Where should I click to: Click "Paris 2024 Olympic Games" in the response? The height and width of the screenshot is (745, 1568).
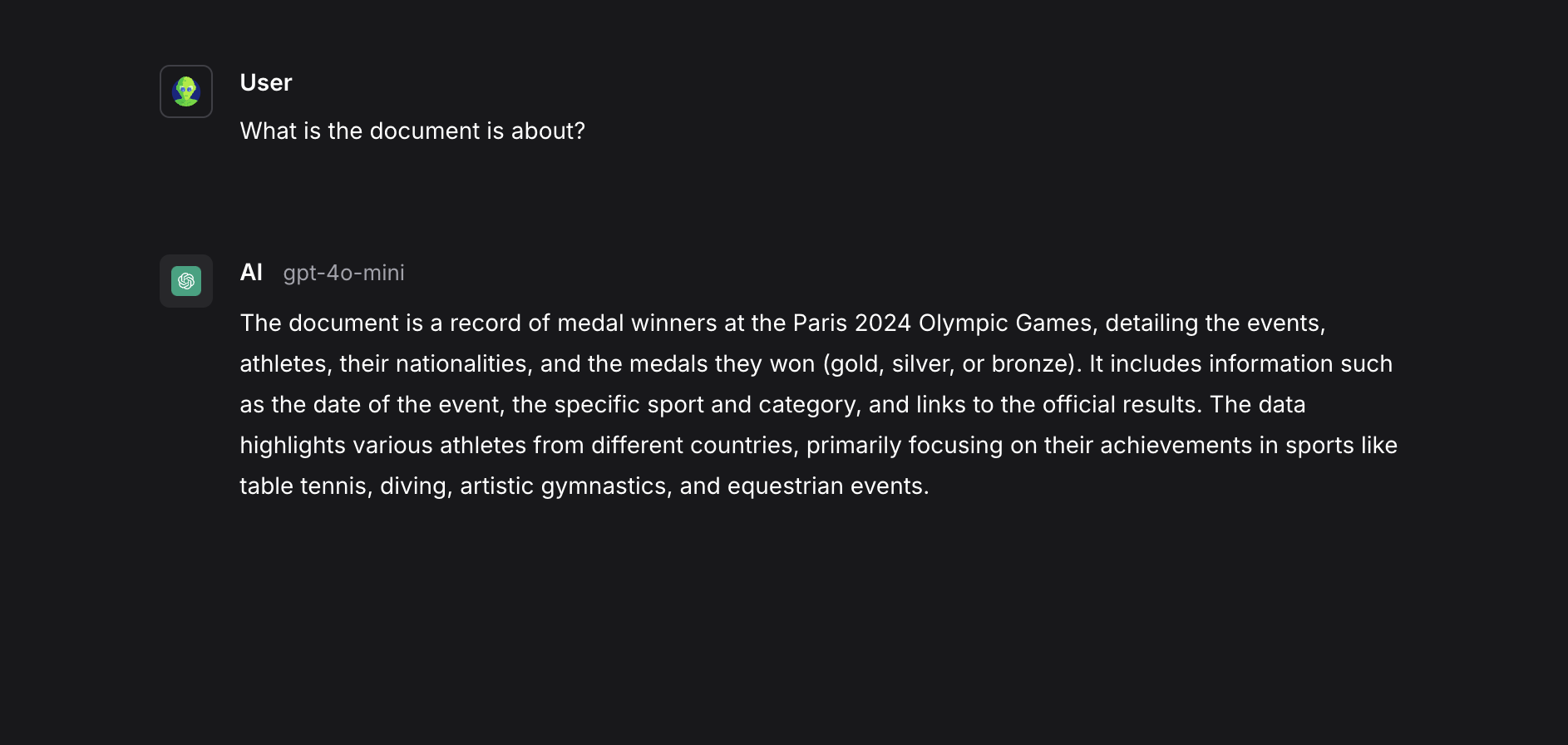click(943, 323)
